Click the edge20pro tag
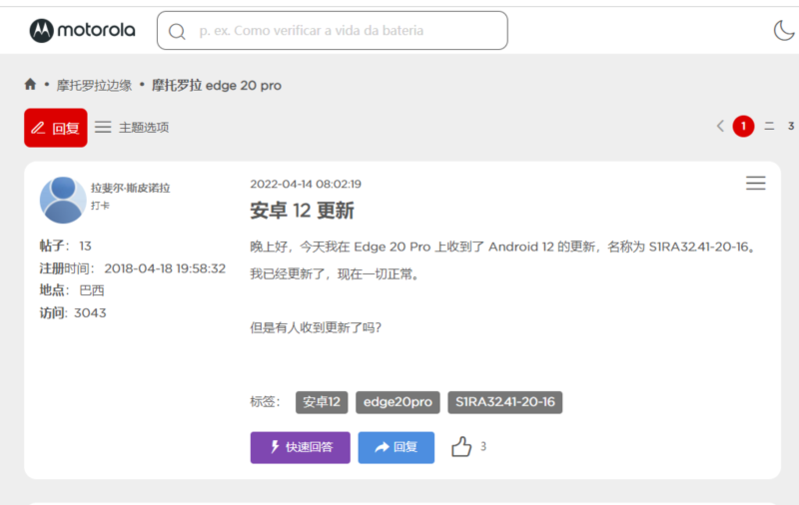 click(x=397, y=402)
